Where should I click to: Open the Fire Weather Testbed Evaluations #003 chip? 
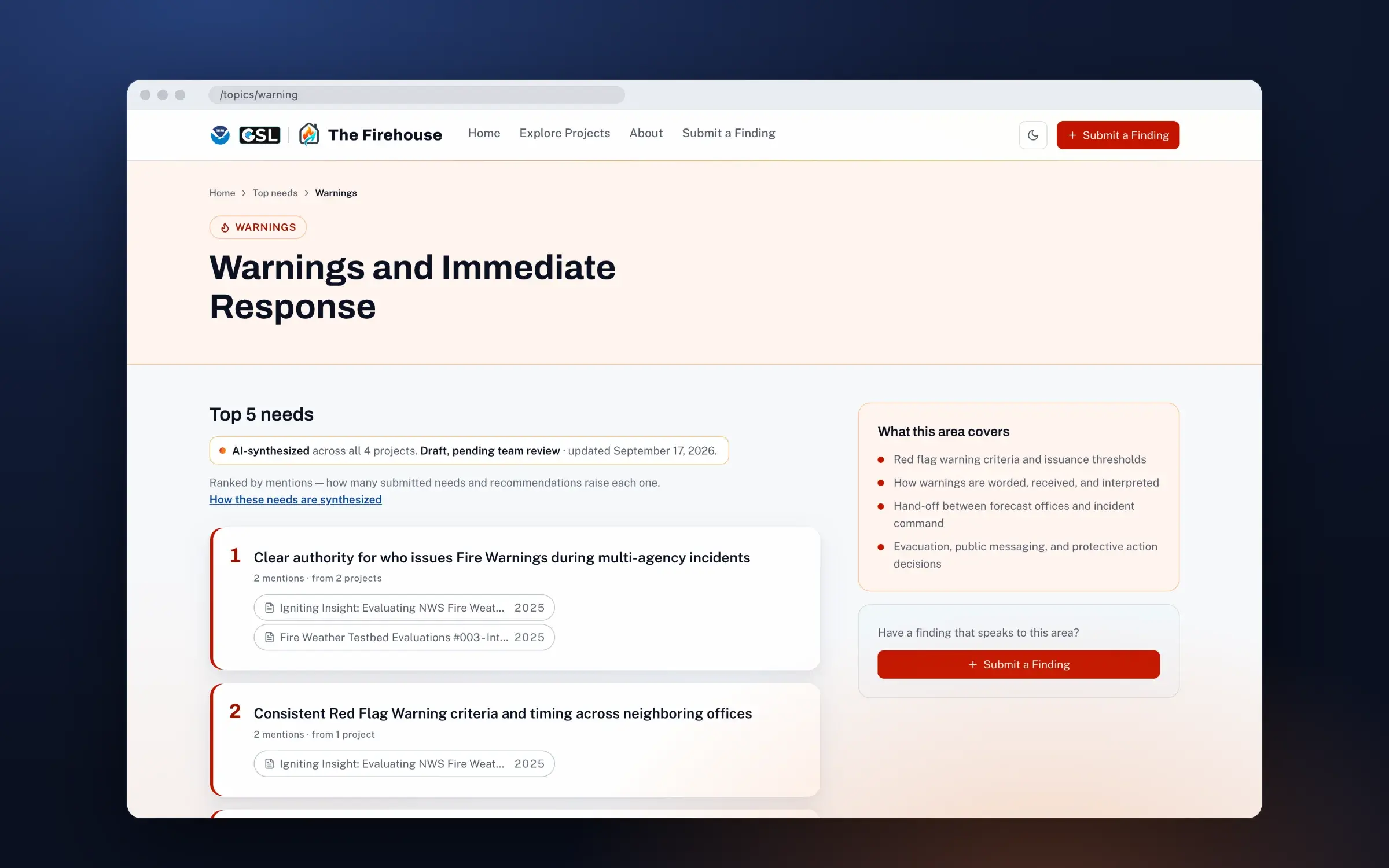pos(404,637)
